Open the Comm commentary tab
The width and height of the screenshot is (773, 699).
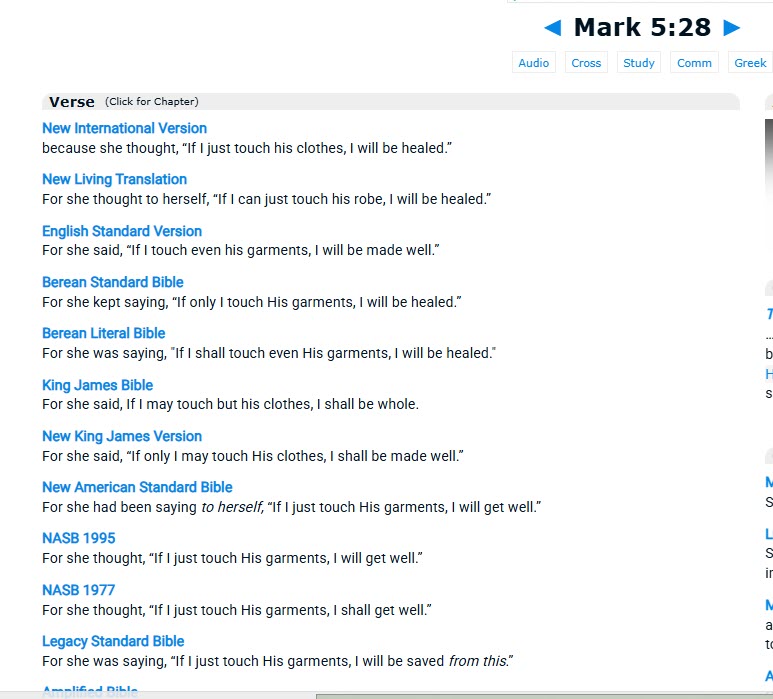click(694, 62)
